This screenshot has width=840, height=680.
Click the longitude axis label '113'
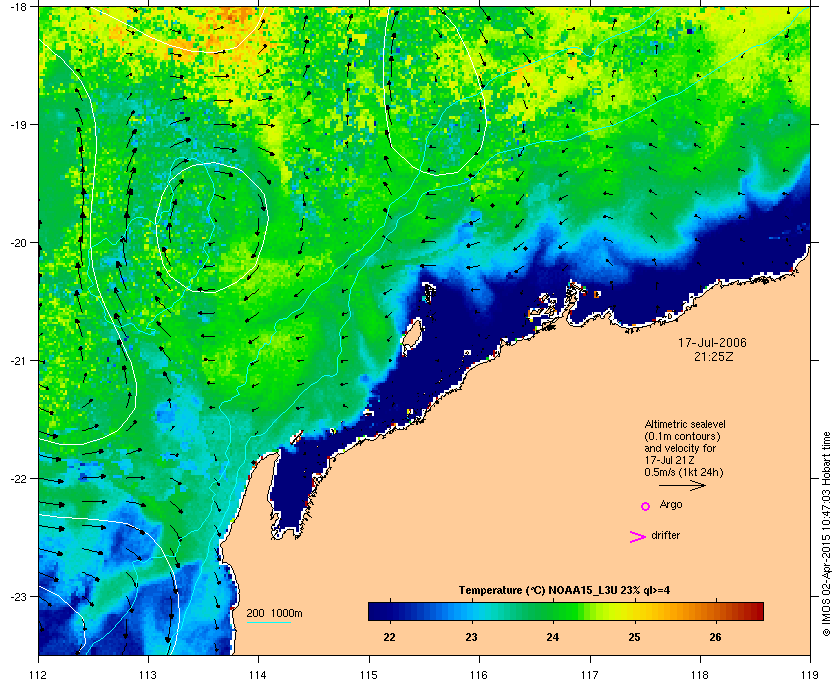(x=148, y=674)
